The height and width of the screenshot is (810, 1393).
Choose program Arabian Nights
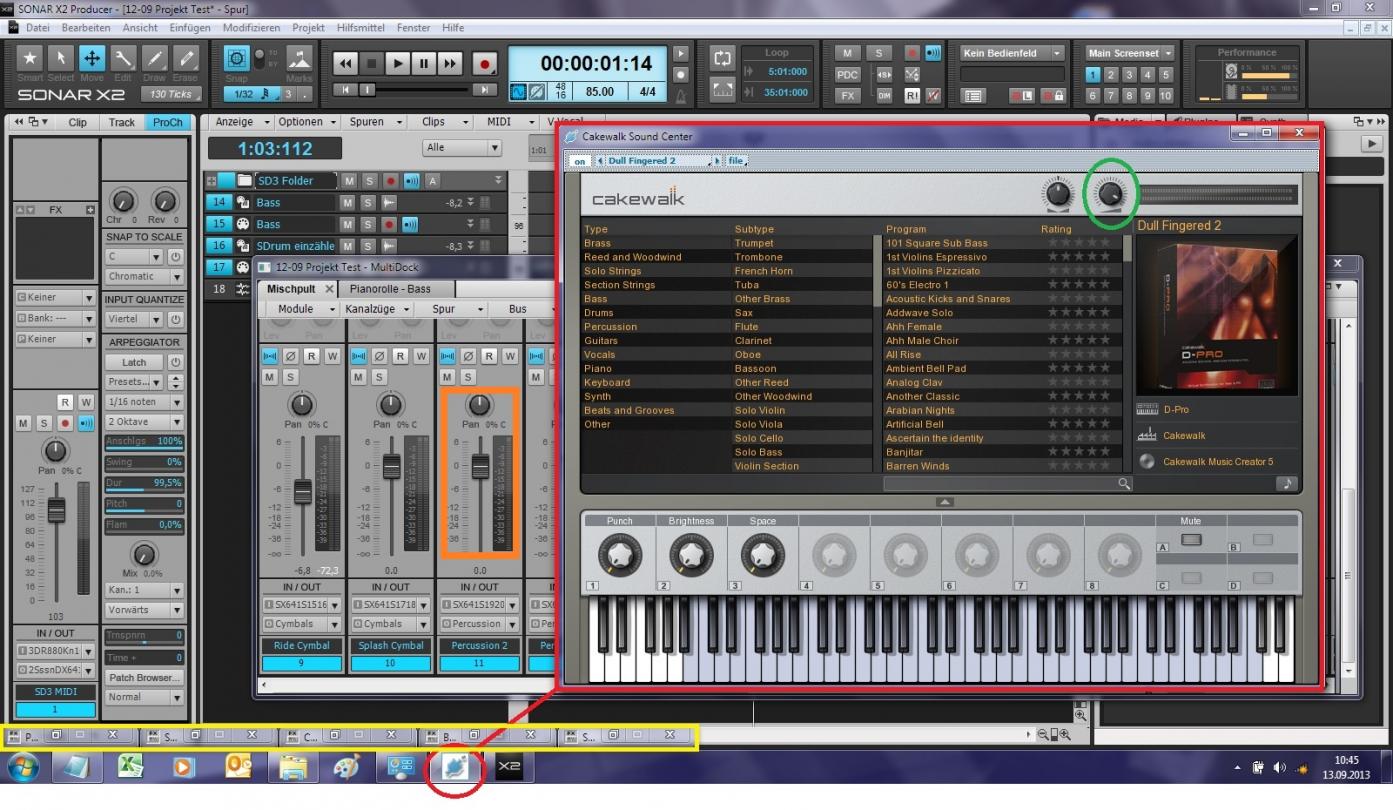coord(920,410)
